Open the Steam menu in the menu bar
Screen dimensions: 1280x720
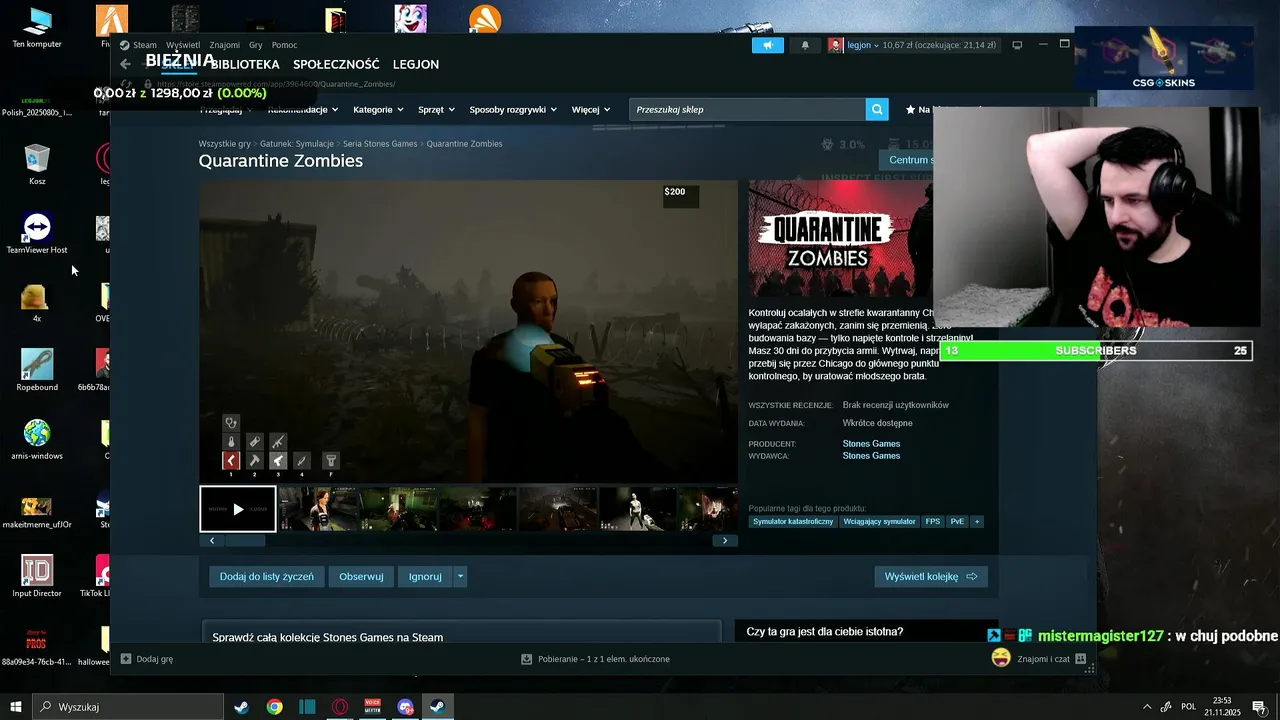pos(144,45)
